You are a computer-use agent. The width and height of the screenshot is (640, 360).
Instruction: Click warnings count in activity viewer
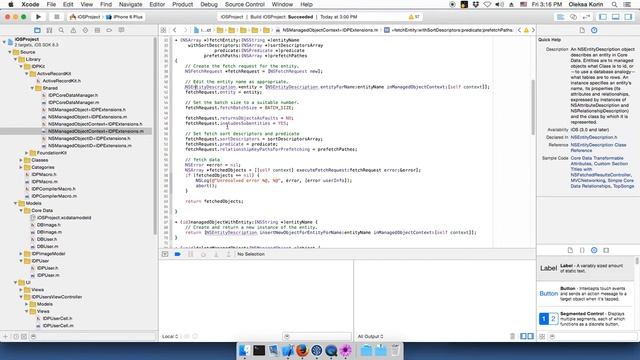pos(414,17)
